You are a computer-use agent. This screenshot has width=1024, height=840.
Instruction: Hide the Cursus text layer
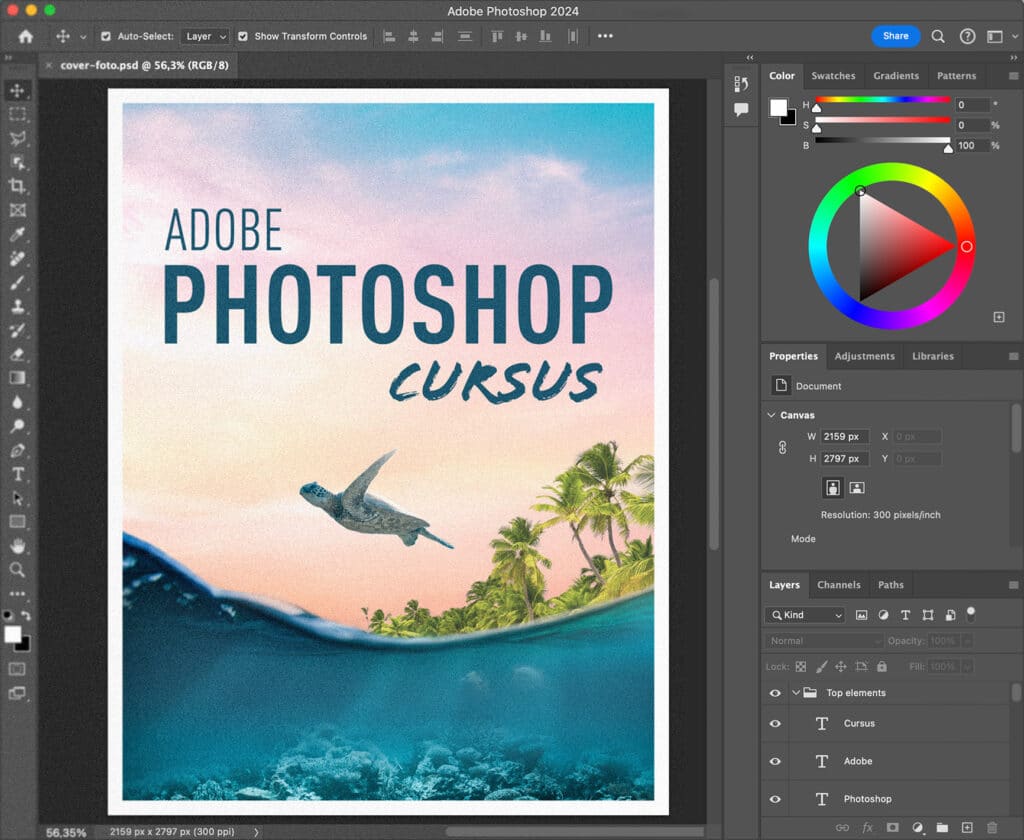[775, 724]
